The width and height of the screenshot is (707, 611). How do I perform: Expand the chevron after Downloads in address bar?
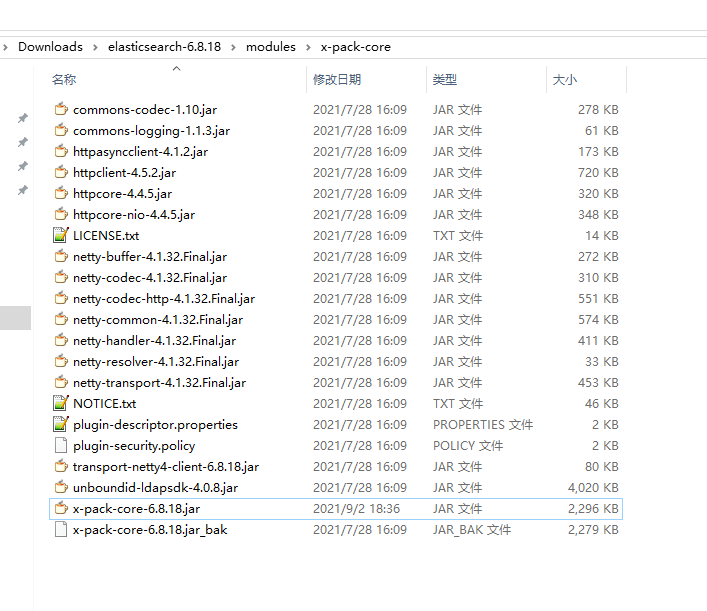click(x=95, y=47)
